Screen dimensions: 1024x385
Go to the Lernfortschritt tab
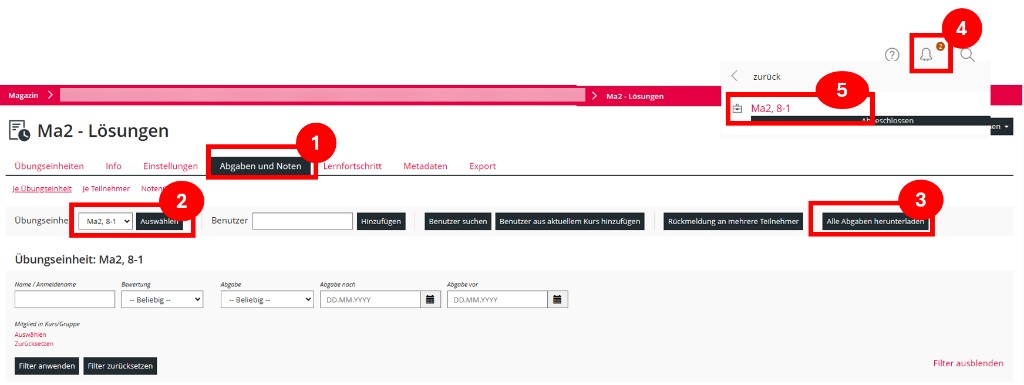click(352, 166)
